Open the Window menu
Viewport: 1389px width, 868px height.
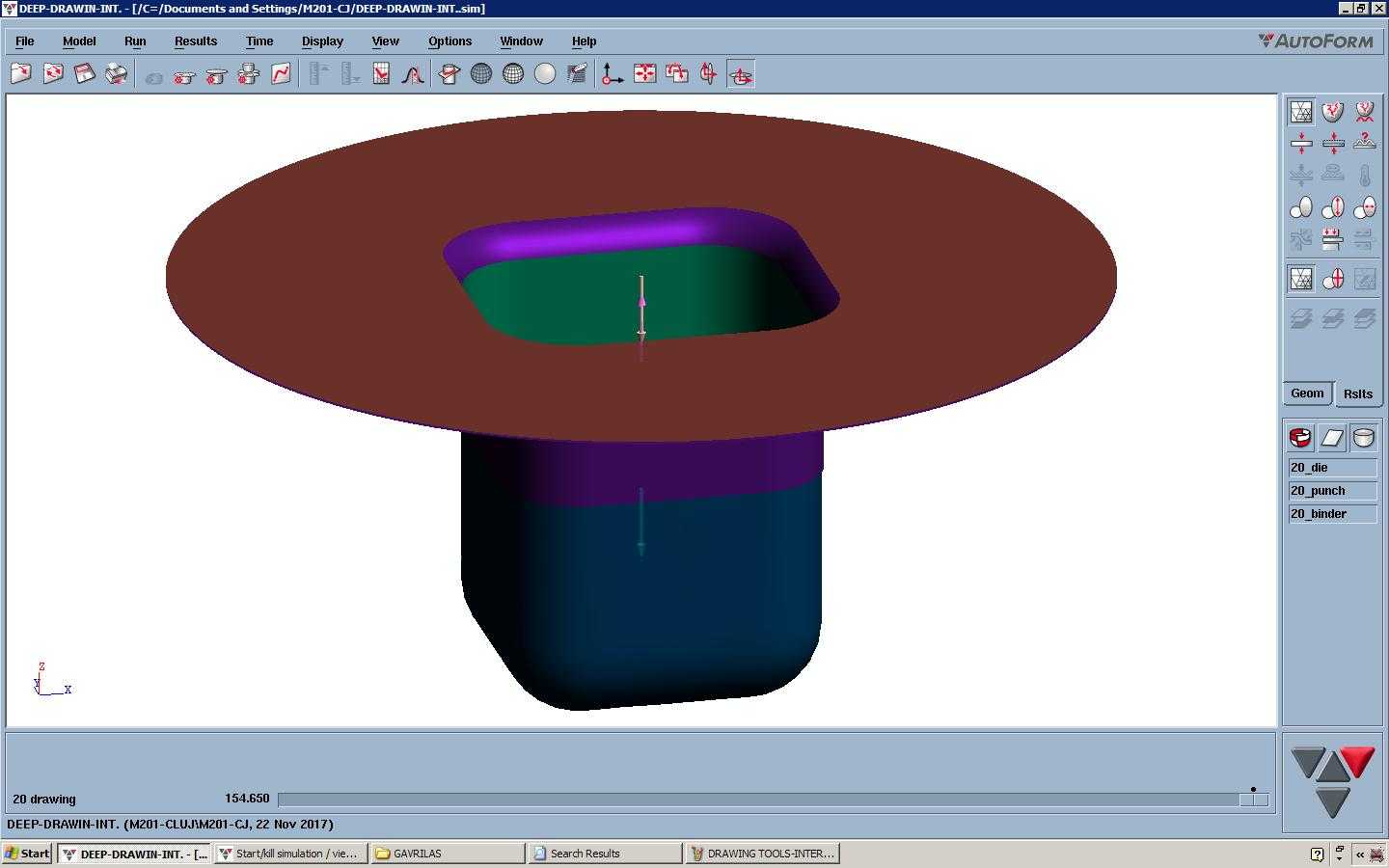521,41
